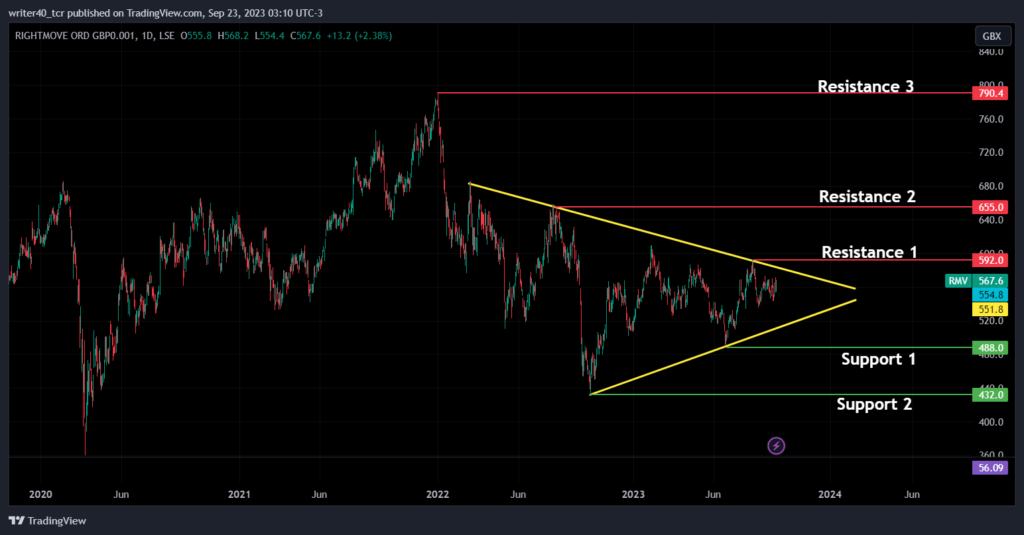
Task: Click the 1D interval label in the chart legend
Action: coord(147,36)
